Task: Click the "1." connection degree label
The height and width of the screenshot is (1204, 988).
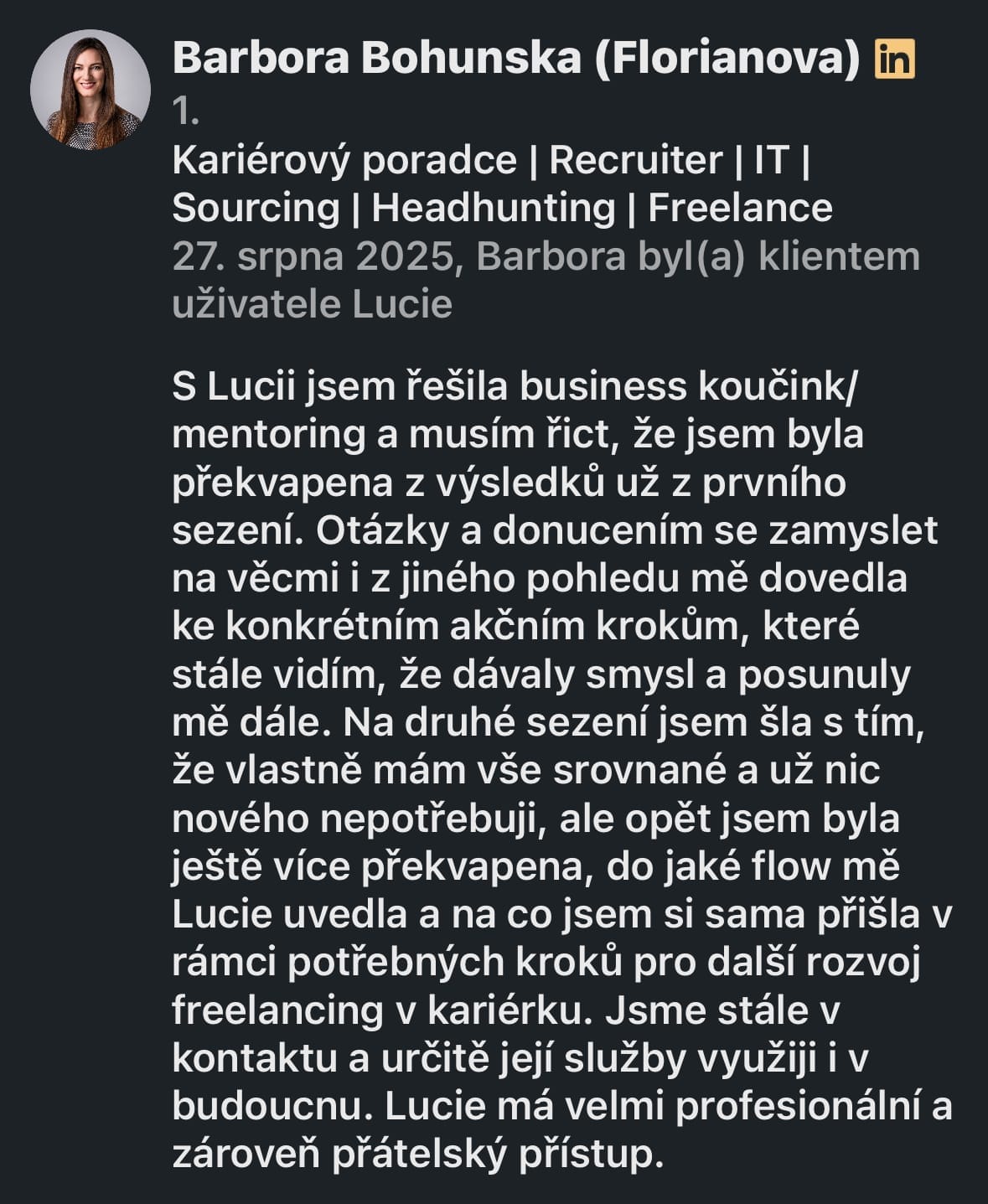Action: 186,111
